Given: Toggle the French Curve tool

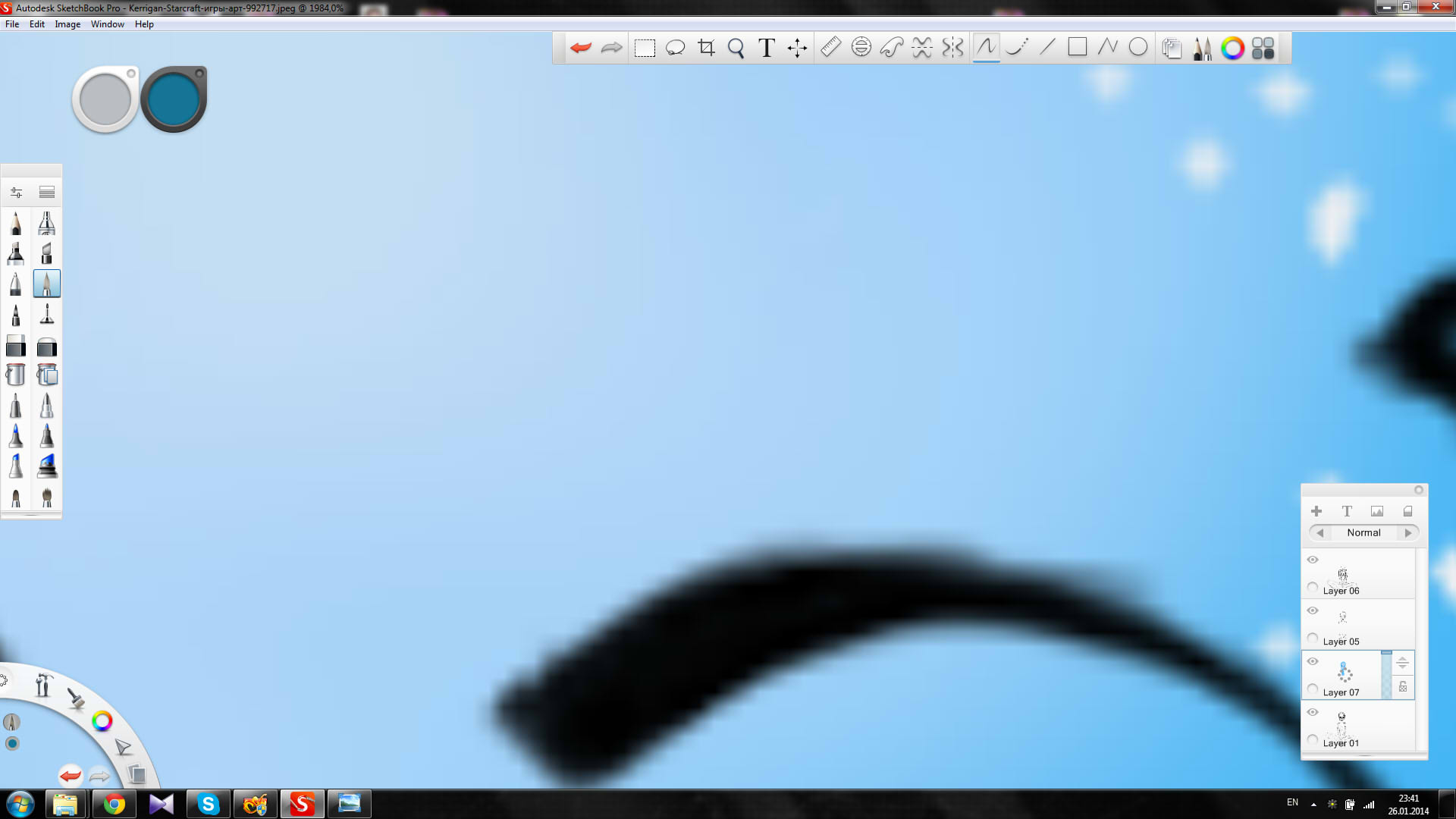Looking at the screenshot, I should pos(892,47).
